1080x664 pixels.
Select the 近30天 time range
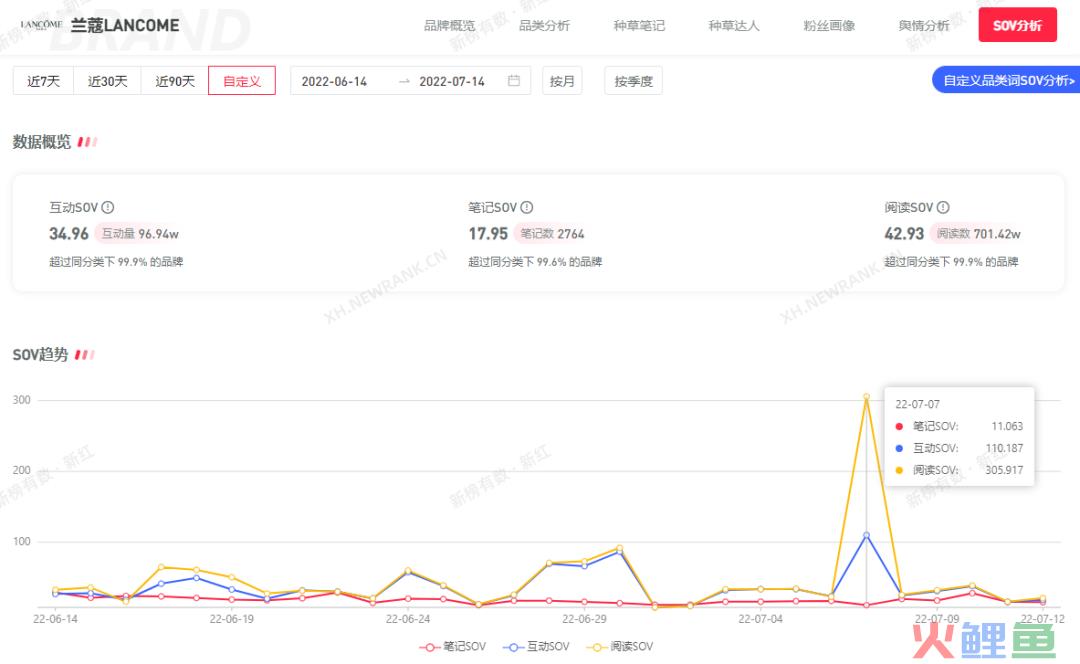tap(107, 81)
